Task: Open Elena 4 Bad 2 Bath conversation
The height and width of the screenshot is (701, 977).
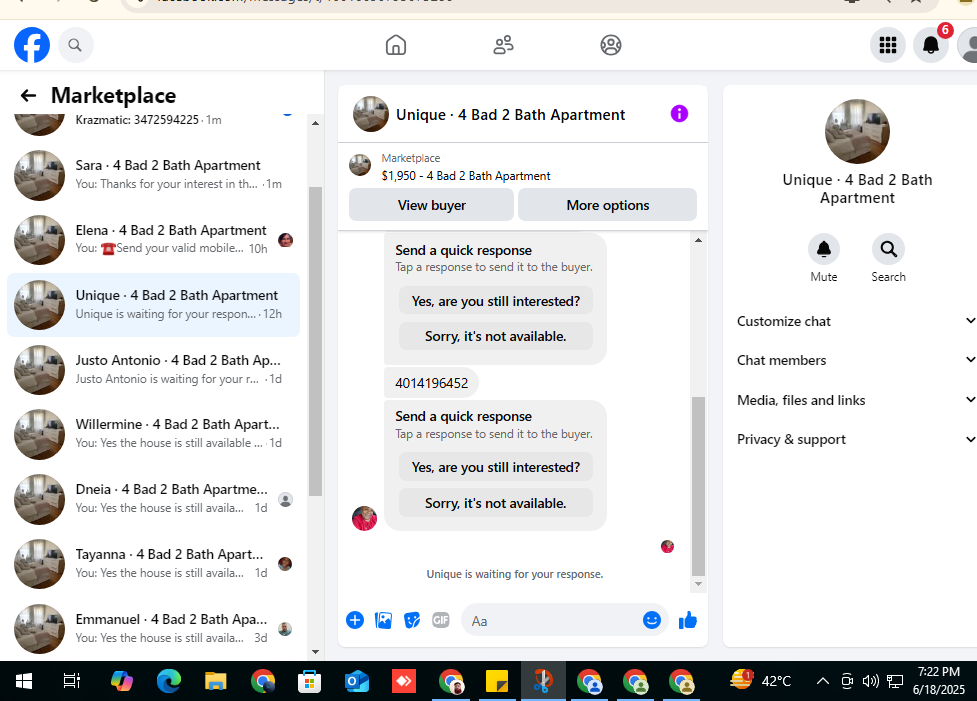Action: 153,239
